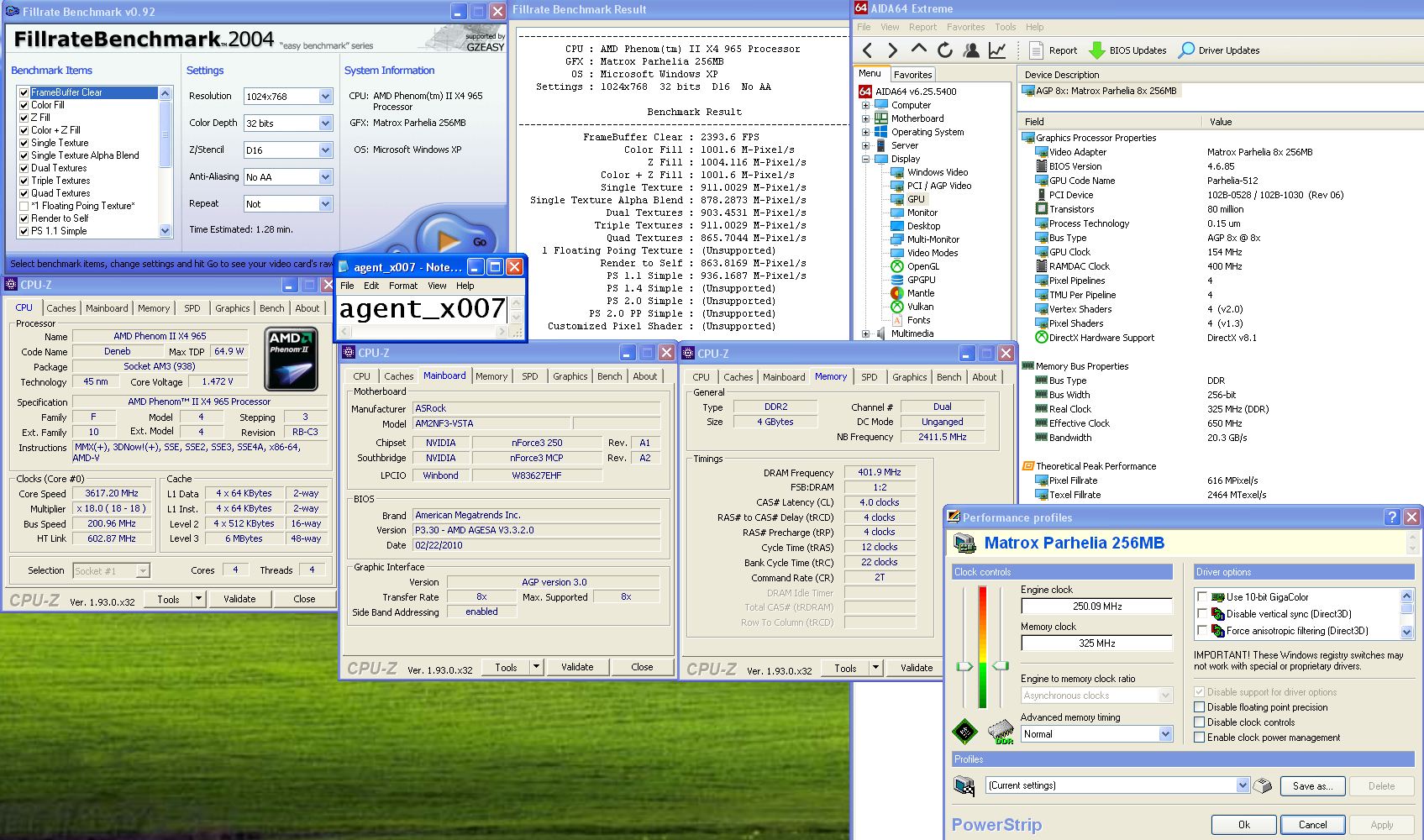The image size is (1424, 840).
Task: Click the Memory clock 325 MHz field
Action: (x=1096, y=643)
